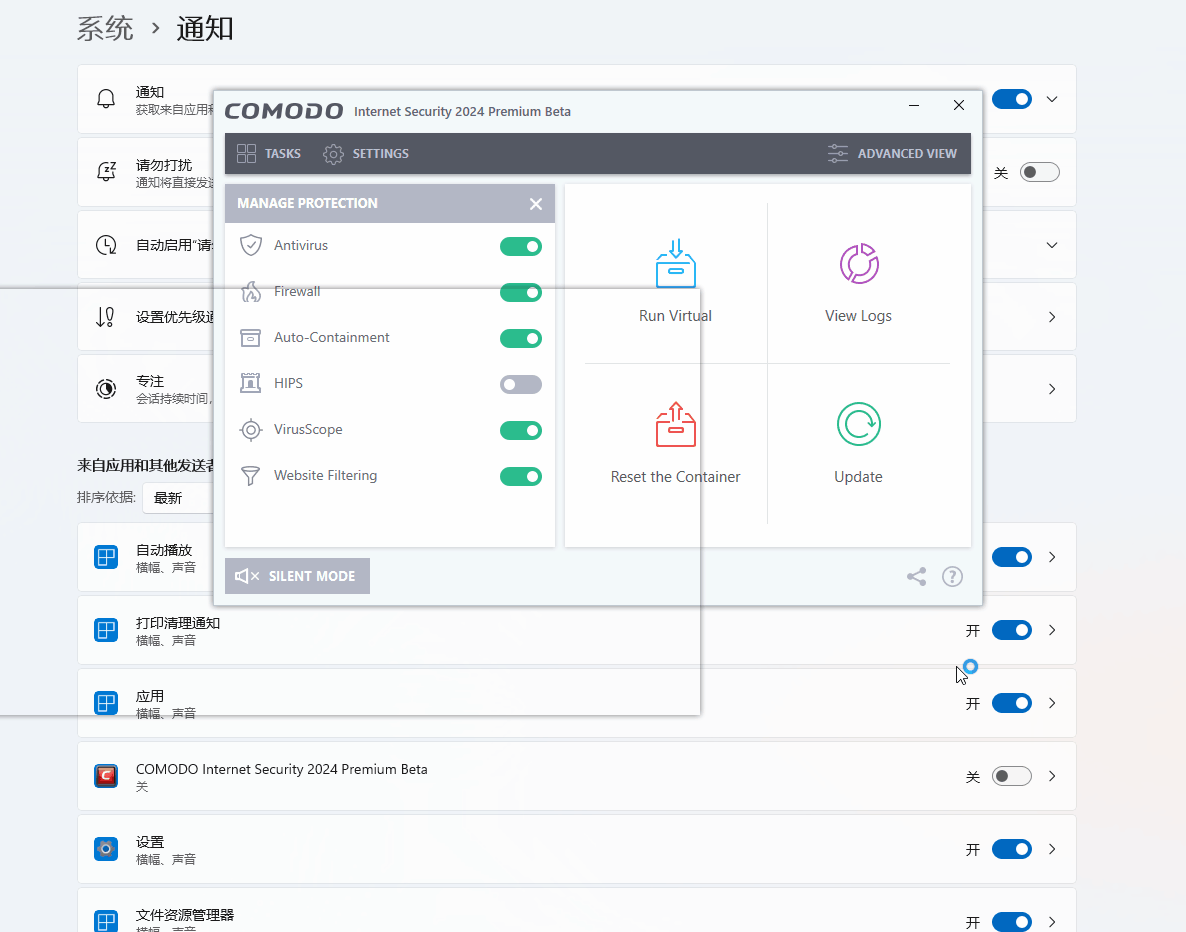
Task: Close the MANAGE PROTECTION panel
Action: pyautogui.click(x=536, y=204)
